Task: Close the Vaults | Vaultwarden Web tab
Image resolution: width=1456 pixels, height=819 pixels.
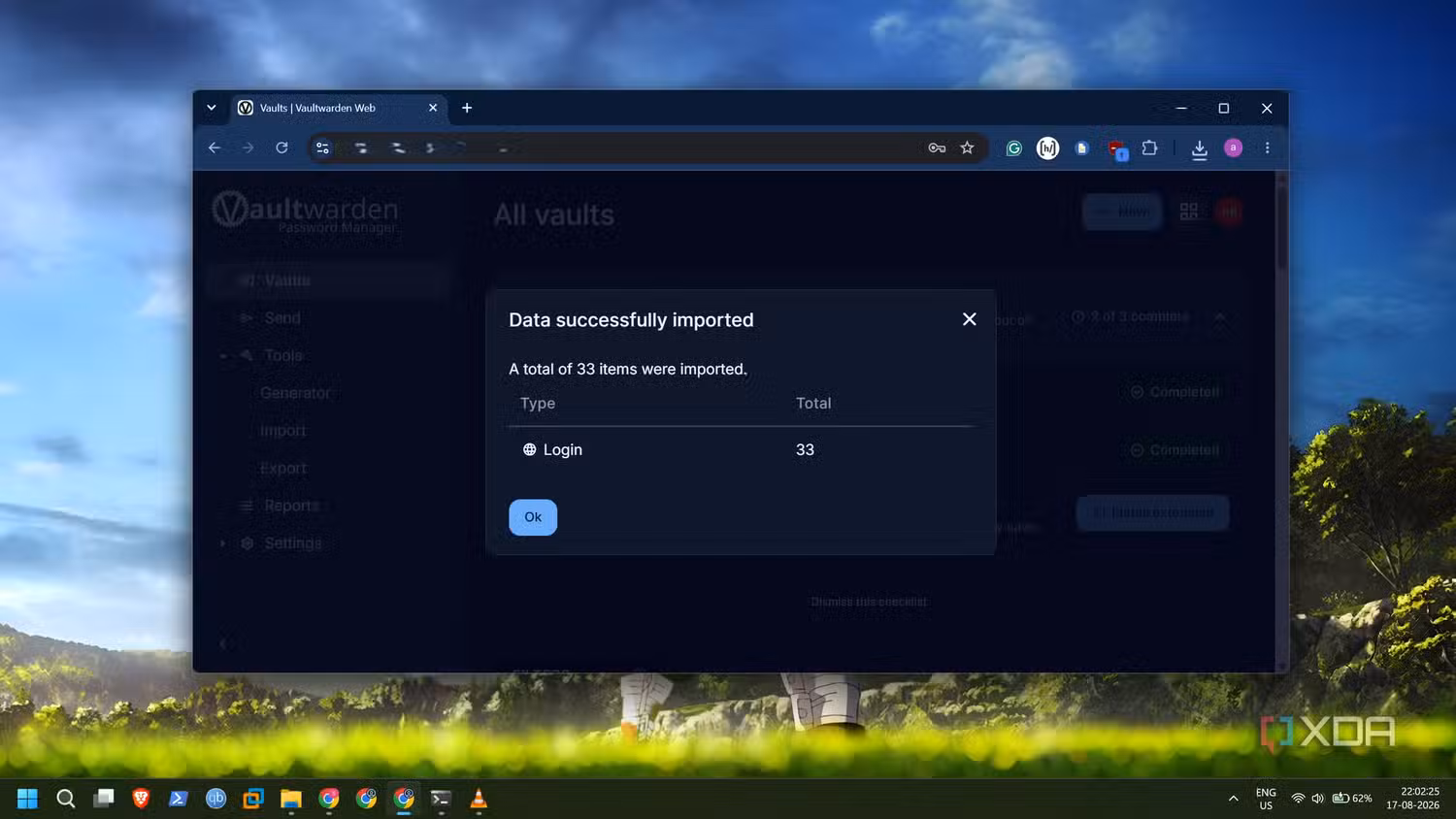Action: pyautogui.click(x=433, y=108)
